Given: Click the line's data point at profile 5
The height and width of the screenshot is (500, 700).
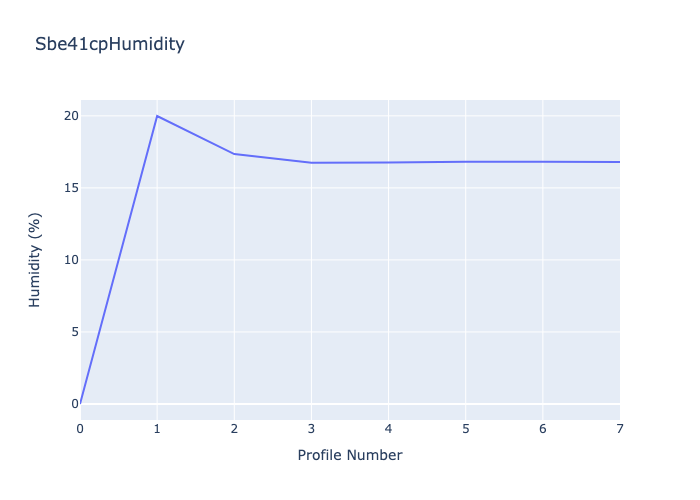Looking at the screenshot, I should click(x=465, y=162).
